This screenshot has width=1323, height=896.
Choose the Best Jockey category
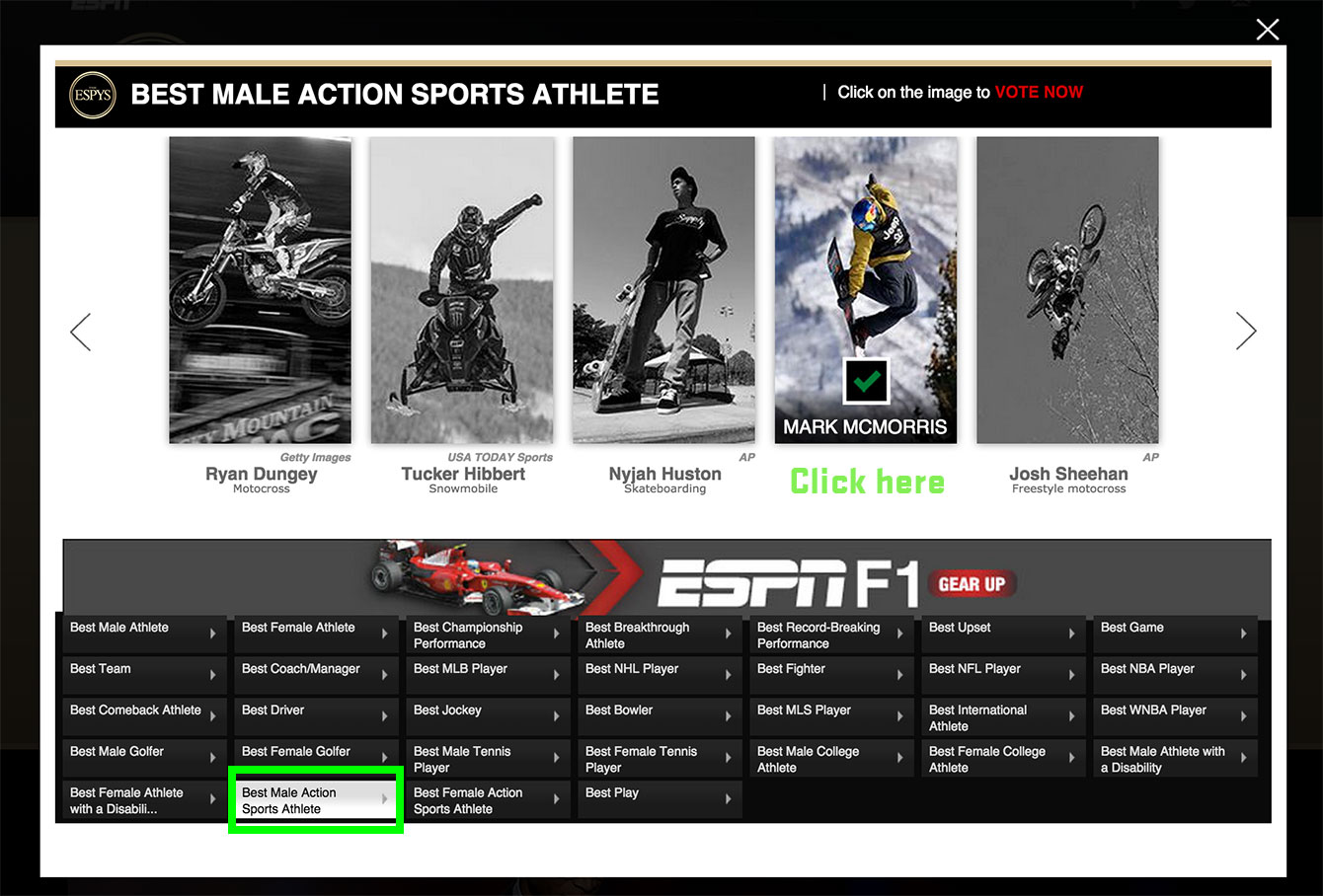[x=488, y=716]
